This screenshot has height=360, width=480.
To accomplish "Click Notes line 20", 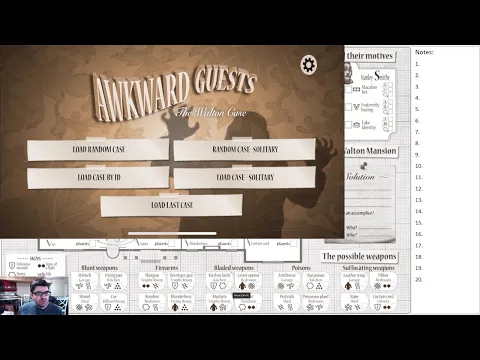I will tap(419, 279).
